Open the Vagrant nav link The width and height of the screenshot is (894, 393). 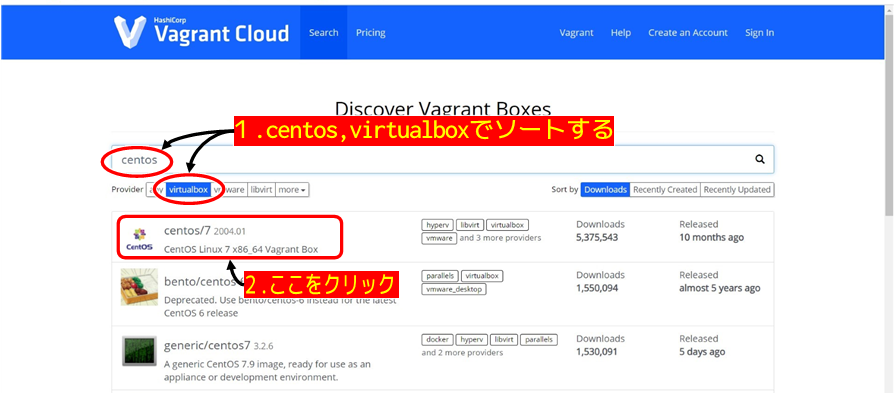point(576,33)
